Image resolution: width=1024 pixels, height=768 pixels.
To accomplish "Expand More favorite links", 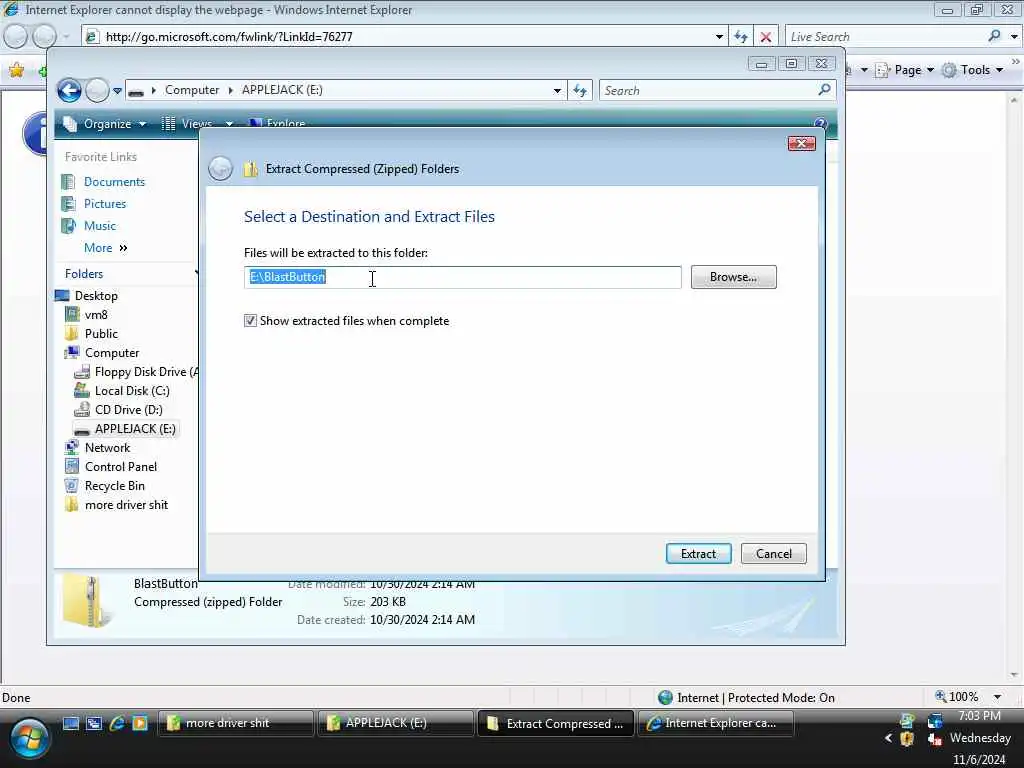I will [106, 248].
